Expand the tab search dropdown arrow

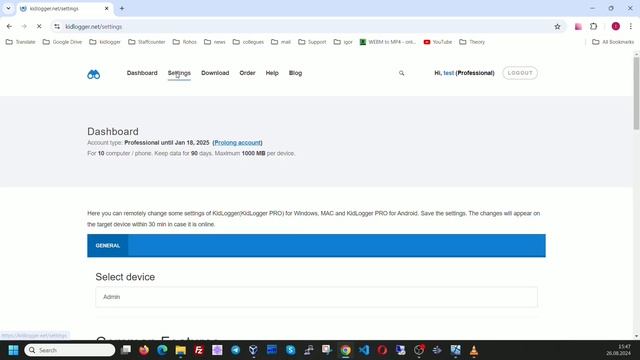coord(8,9)
